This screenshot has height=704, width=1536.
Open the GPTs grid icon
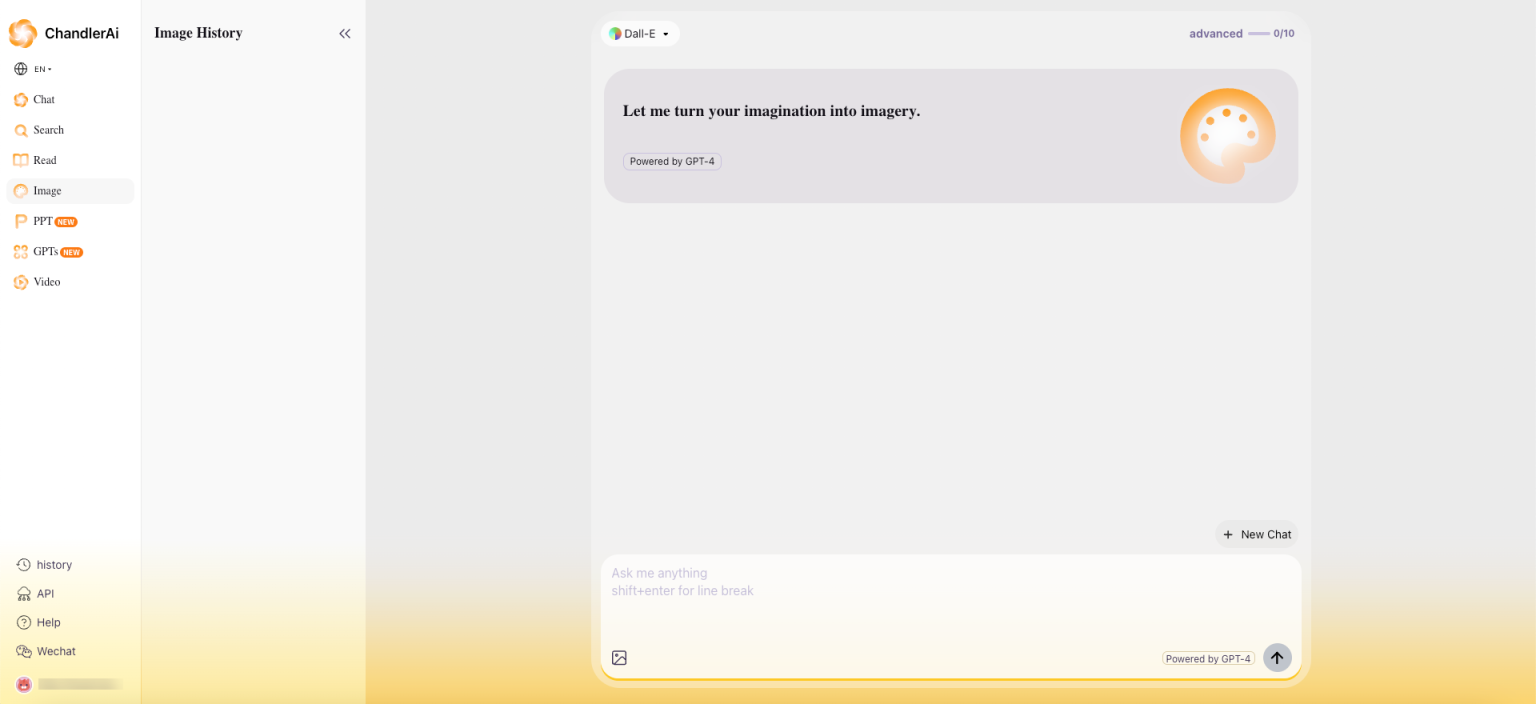(x=21, y=252)
